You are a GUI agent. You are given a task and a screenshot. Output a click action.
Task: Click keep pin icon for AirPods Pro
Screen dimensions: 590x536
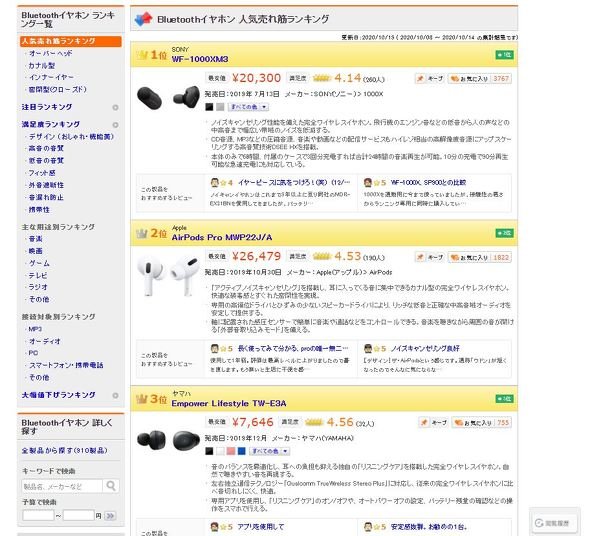click(420, 257)
